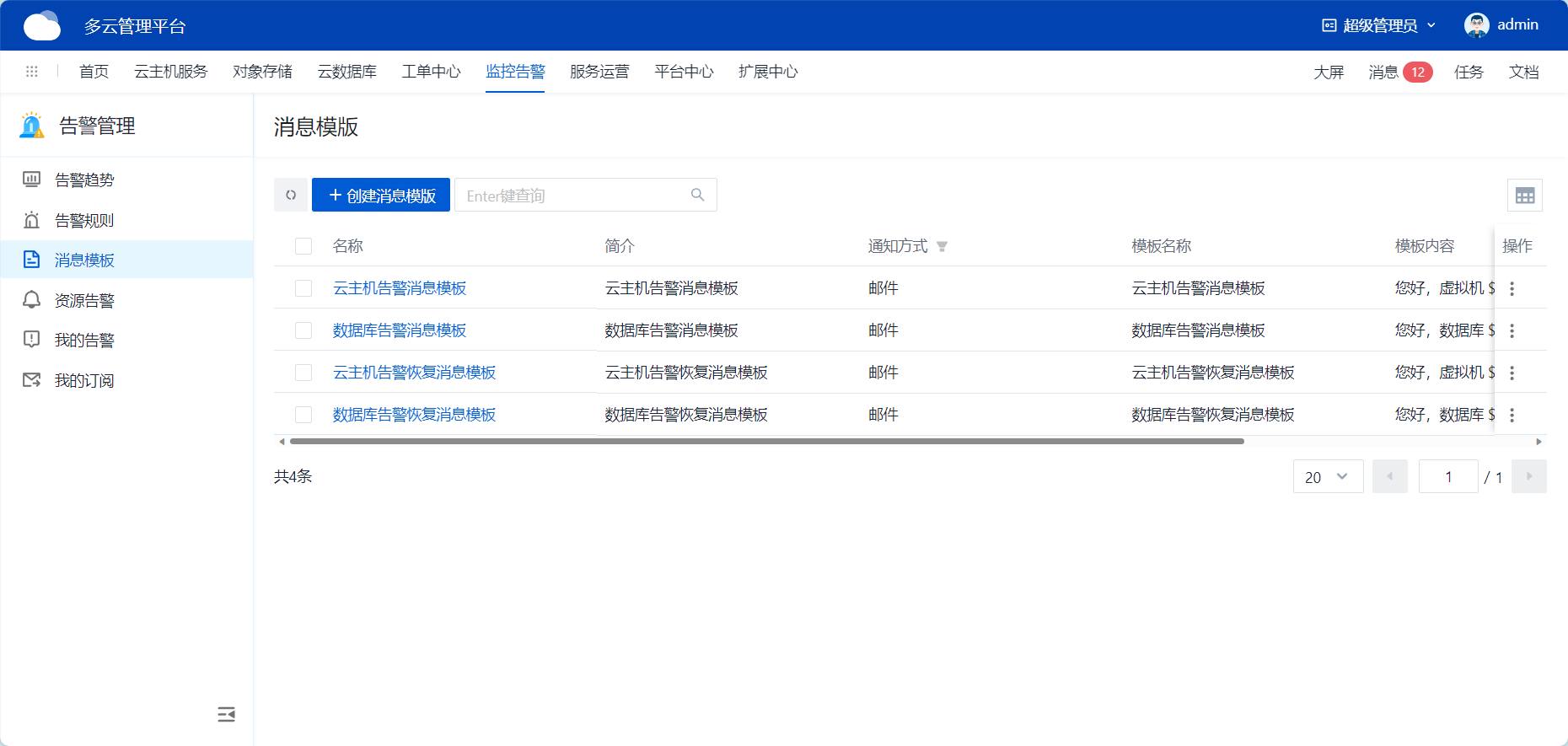Image resolution: width=1568 pixels, height=746 pixels.
Task: Check the 数据库告警消息模板 row checkbox
Action: click(x=303, y=330)
